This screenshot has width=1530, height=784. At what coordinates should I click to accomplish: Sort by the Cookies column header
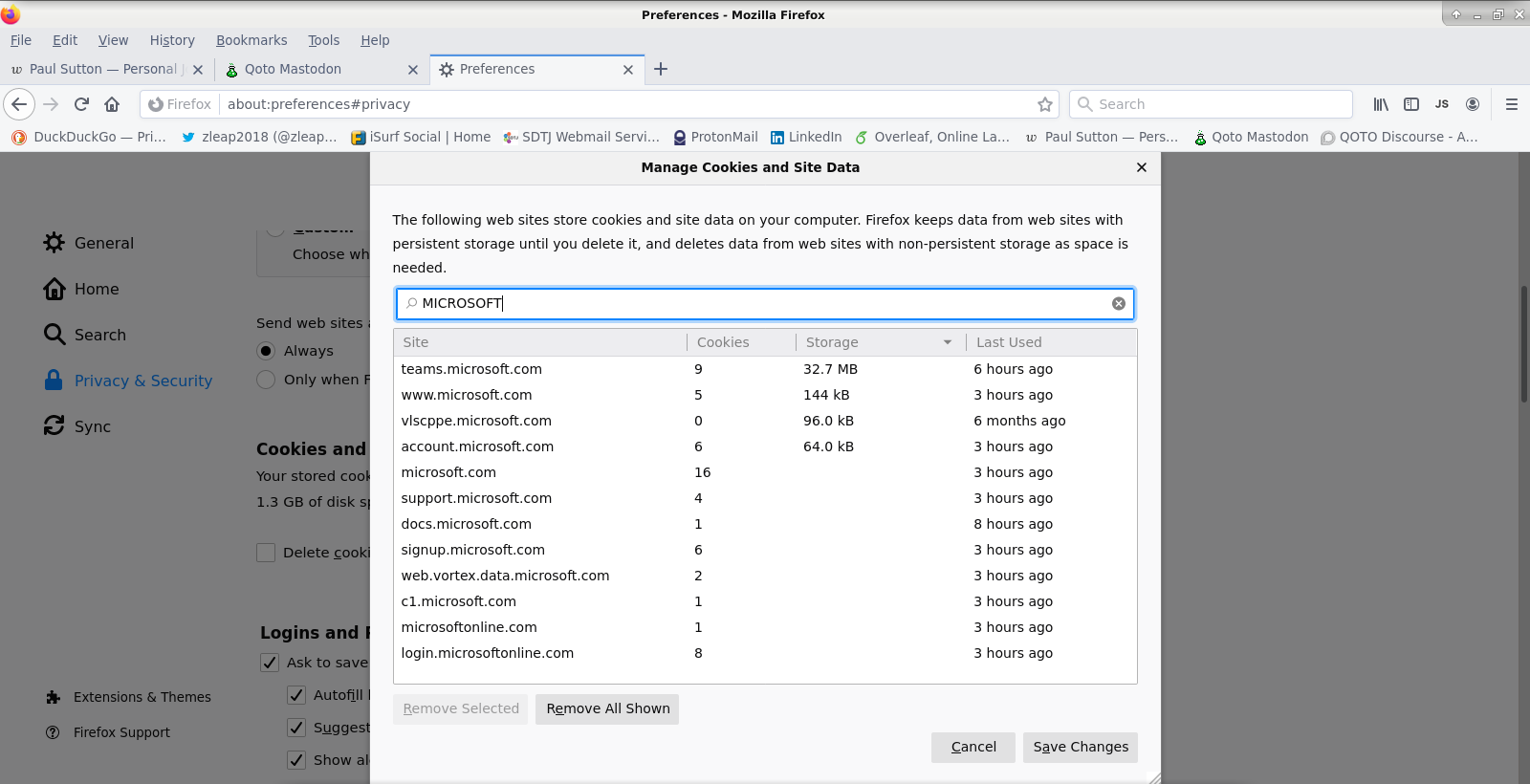point(741,342)
